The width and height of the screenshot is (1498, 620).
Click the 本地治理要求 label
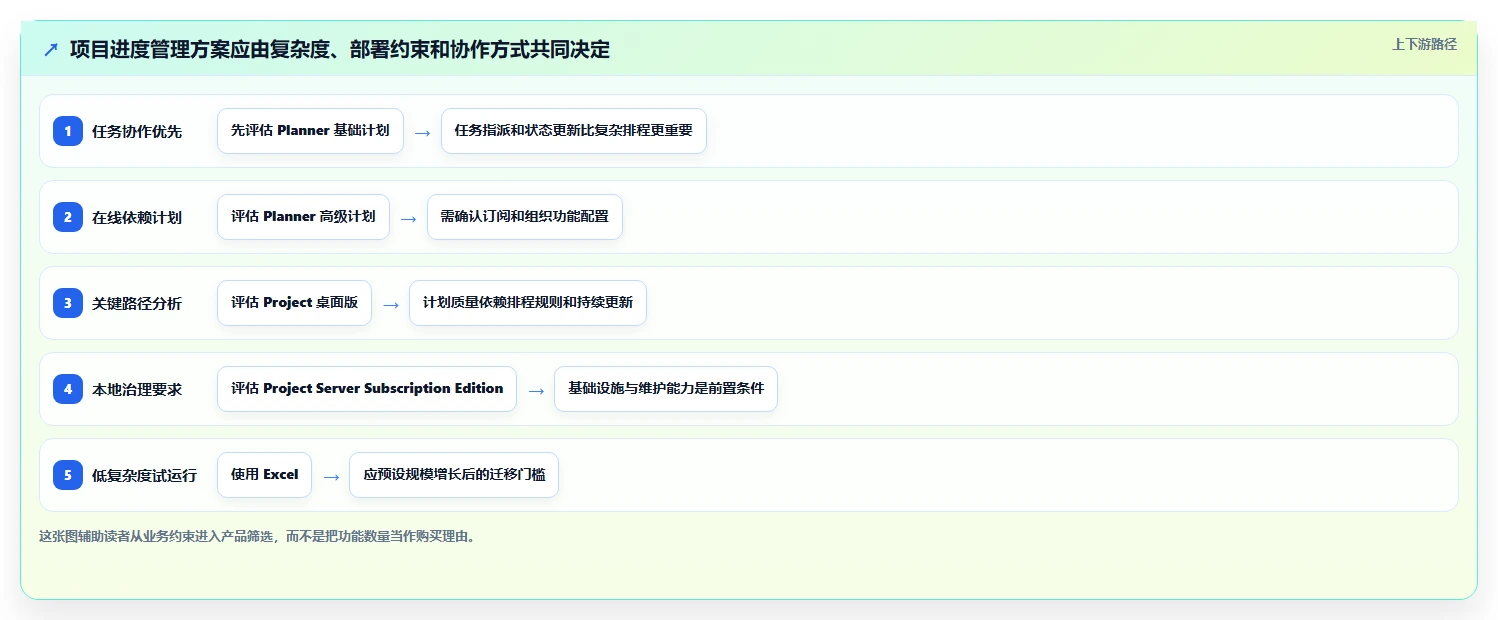coord(137,389)
